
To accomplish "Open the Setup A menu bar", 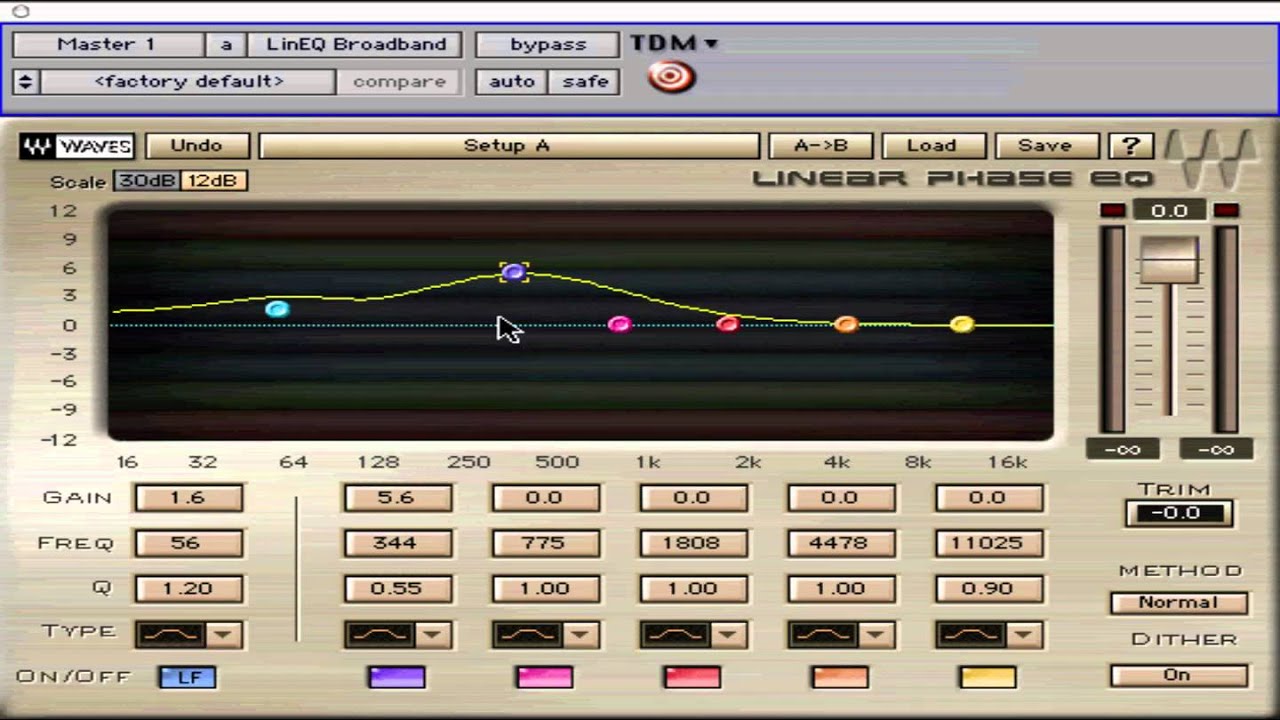I will pos(508,146).
